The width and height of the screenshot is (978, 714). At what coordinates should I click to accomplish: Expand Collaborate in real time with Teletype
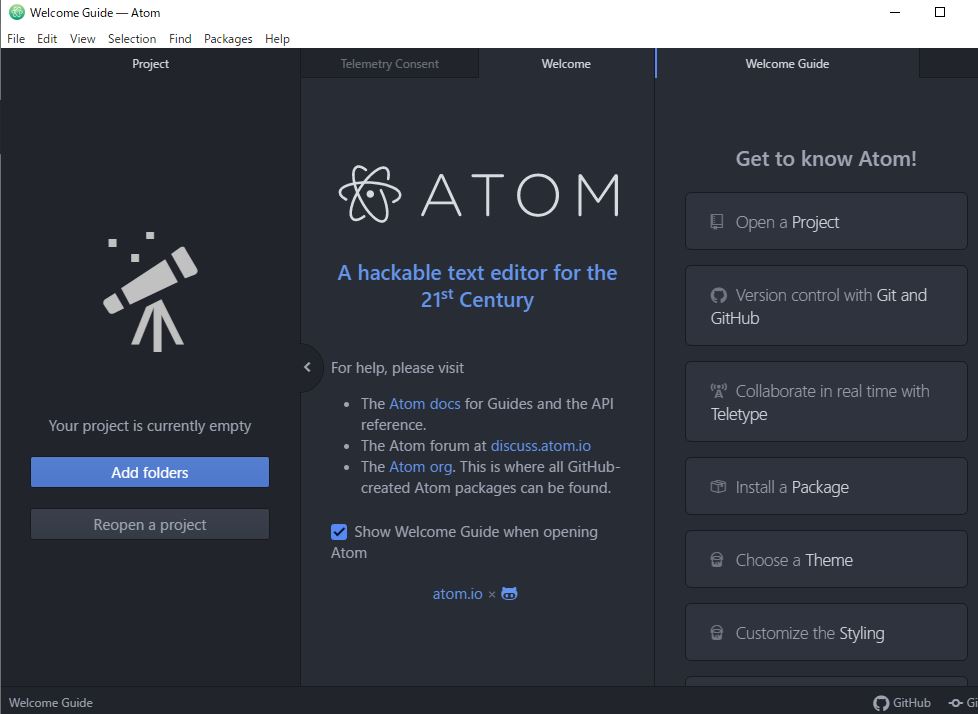coord(826,402)
